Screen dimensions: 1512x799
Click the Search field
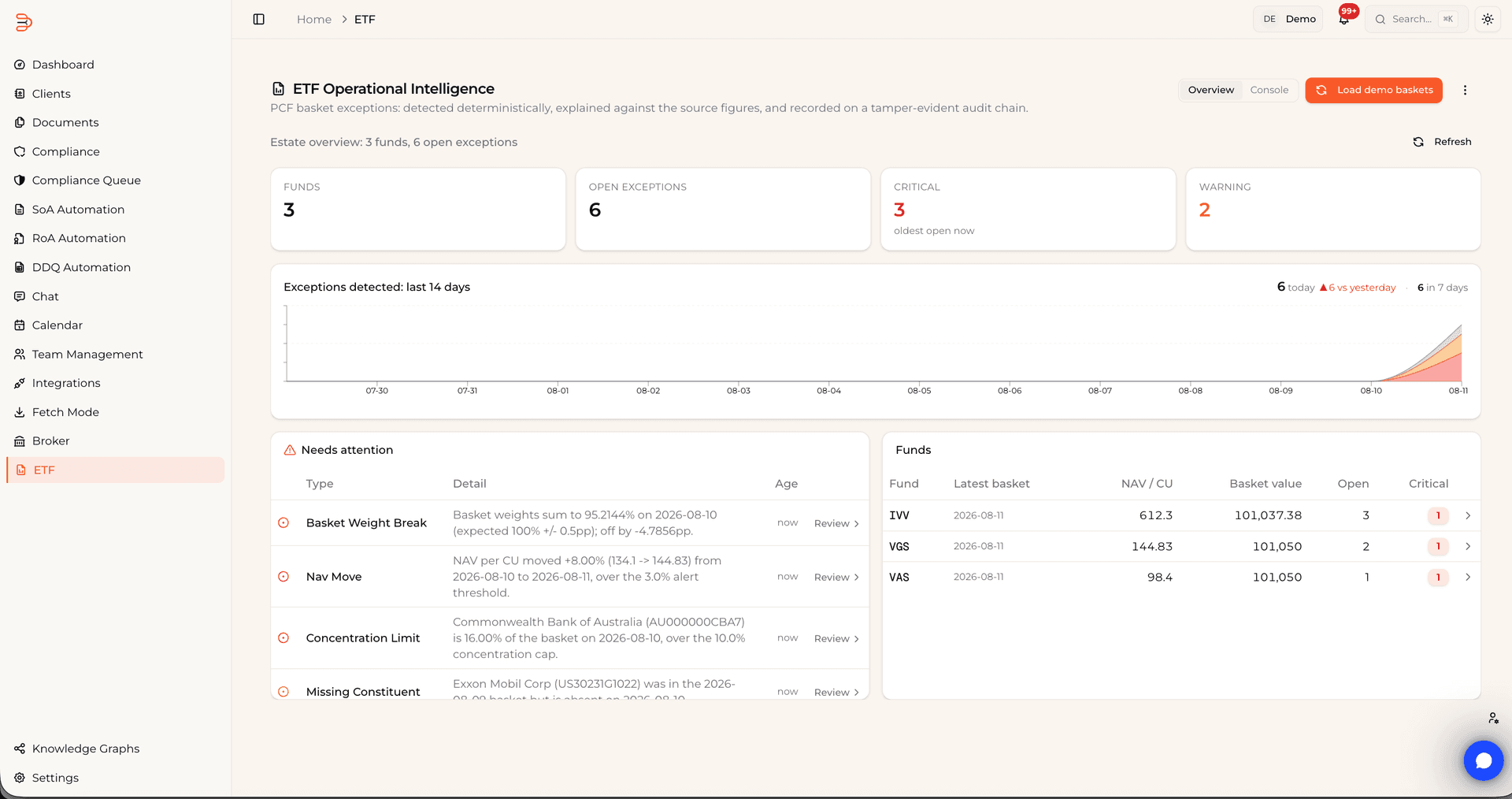tap(1416, 19)
